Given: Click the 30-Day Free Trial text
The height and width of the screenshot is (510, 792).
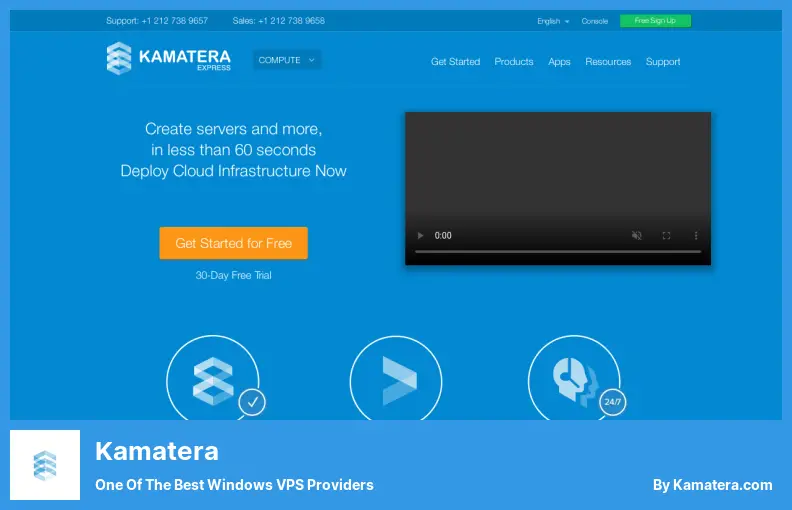Looking at the screenshot, I should [233, 275].
